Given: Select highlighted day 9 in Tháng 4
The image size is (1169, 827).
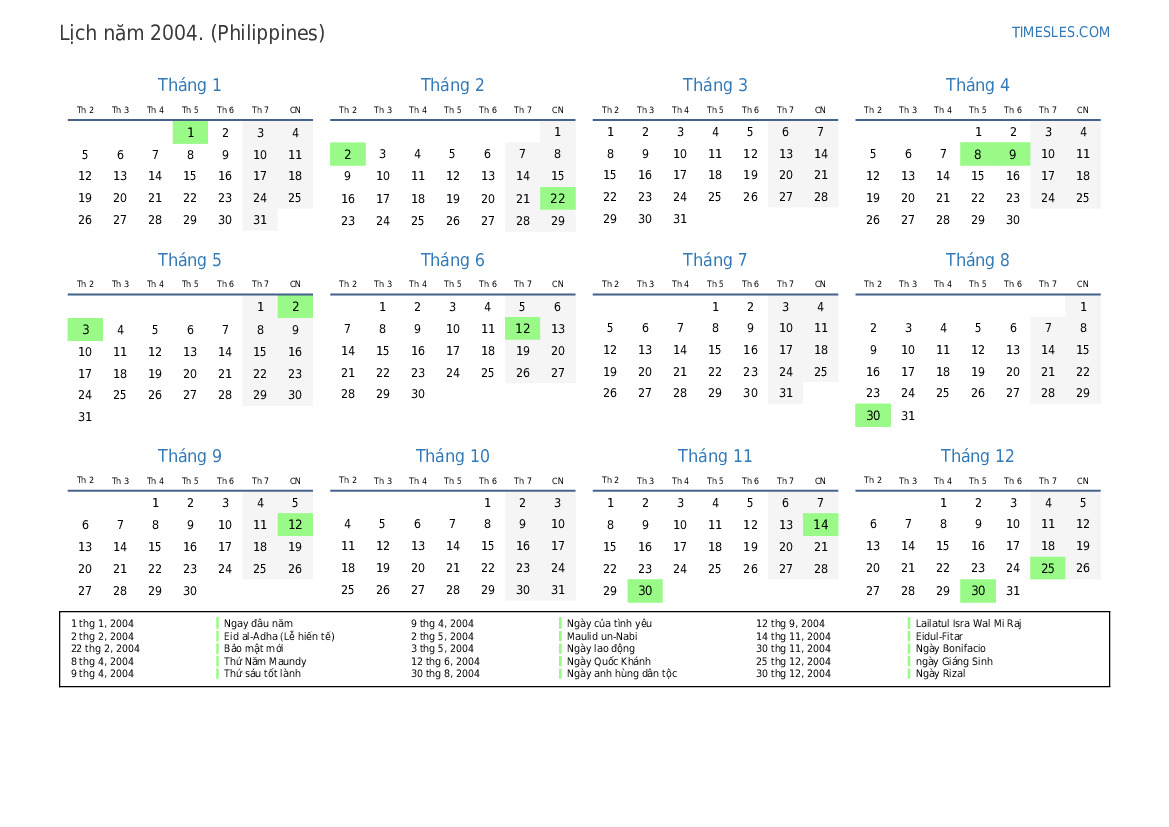Looking at the screenshot, I should [x=1013, y=154].
